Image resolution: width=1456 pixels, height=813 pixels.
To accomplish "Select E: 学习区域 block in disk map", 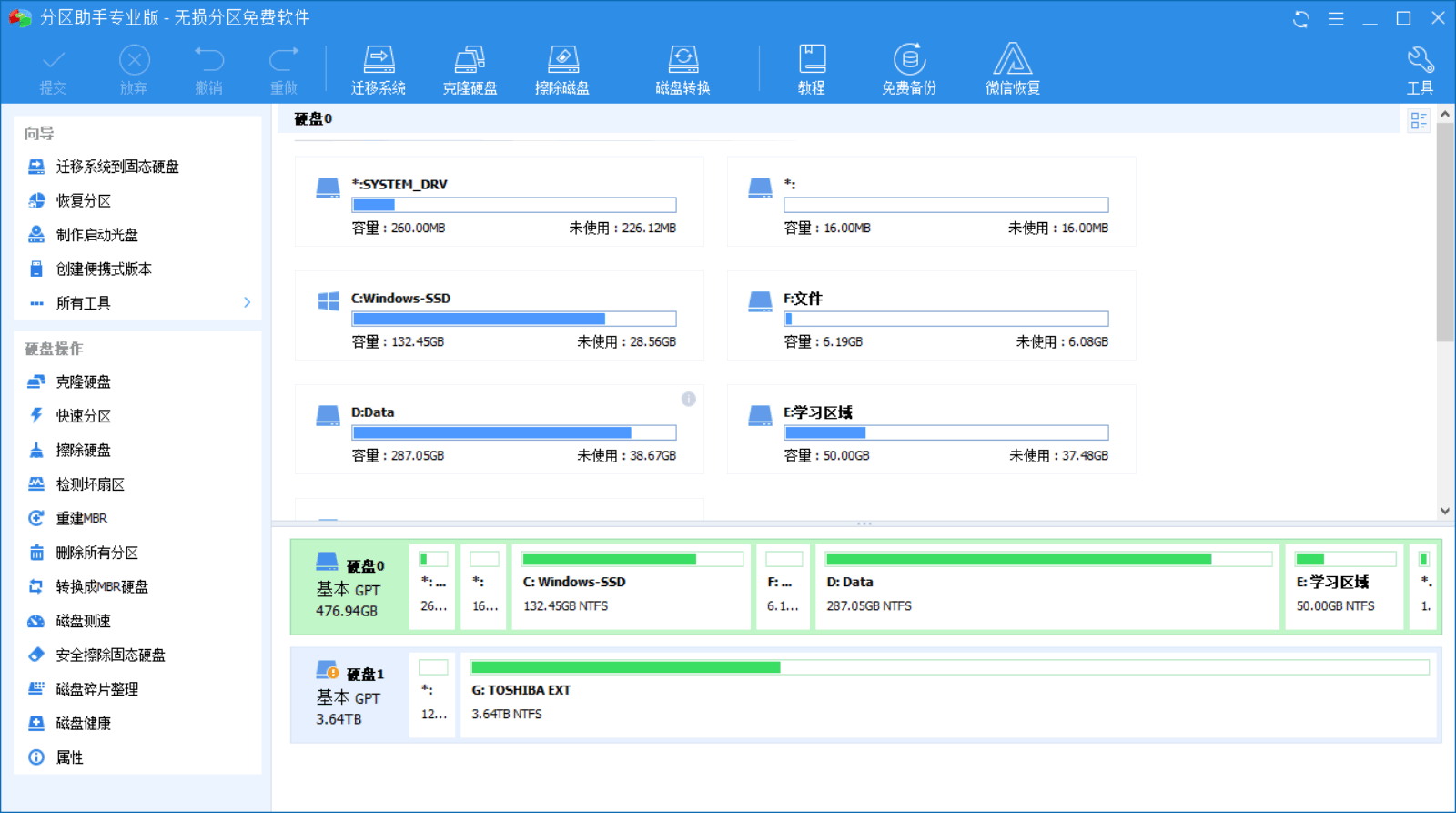I will (1345, 586).
